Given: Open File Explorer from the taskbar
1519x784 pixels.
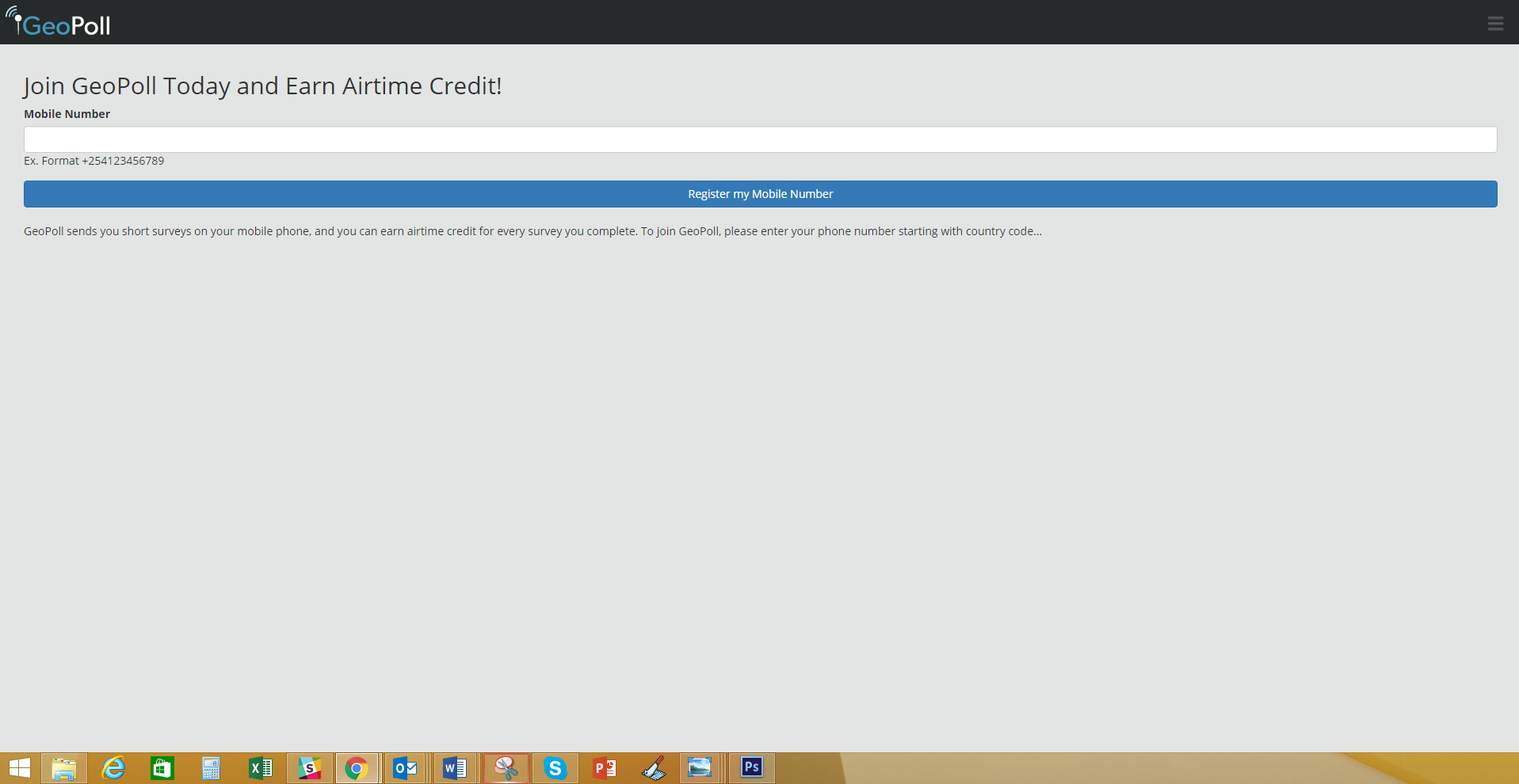Looking at the screenshot, I should click(x=64, y=768).
